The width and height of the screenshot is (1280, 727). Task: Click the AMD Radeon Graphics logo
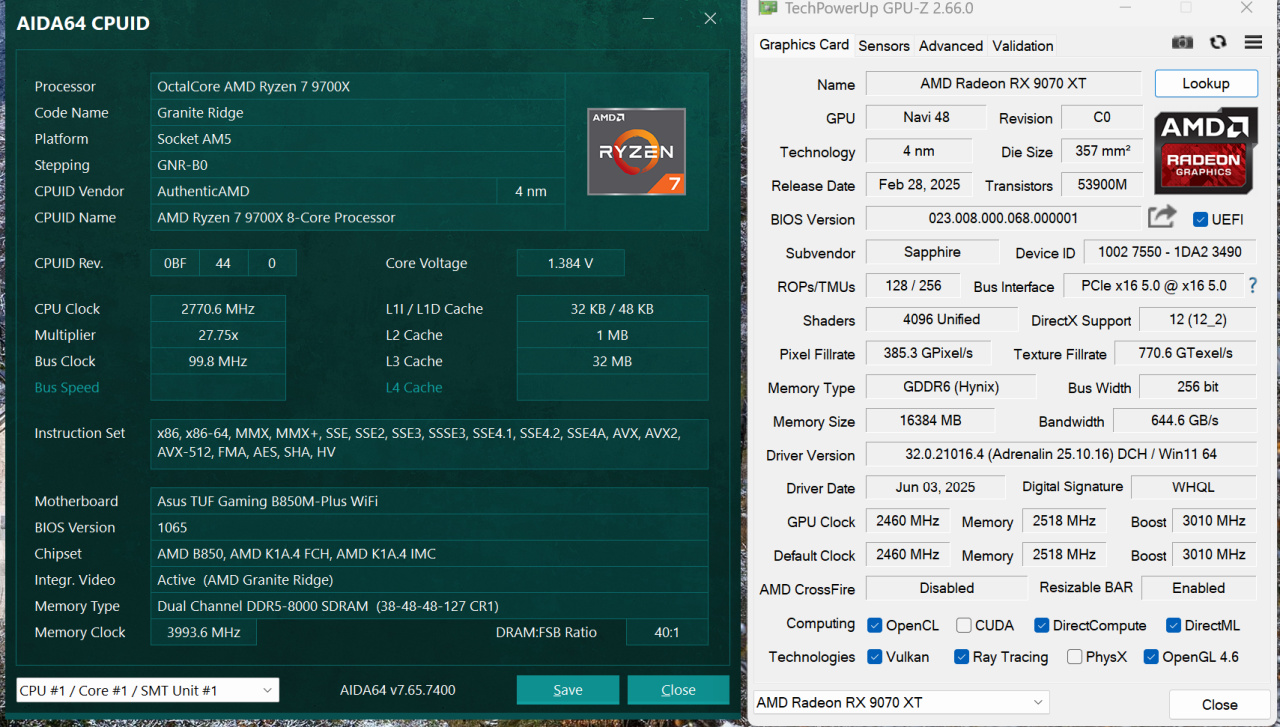pyautogui.click(x=1205, y=151)
